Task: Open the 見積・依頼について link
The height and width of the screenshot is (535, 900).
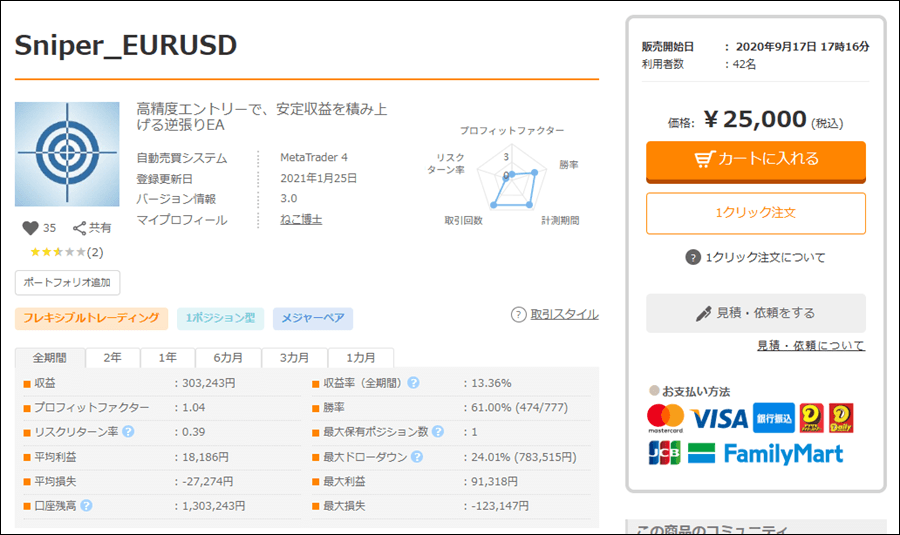Action: pyautogui.click(x=810, y=346)
